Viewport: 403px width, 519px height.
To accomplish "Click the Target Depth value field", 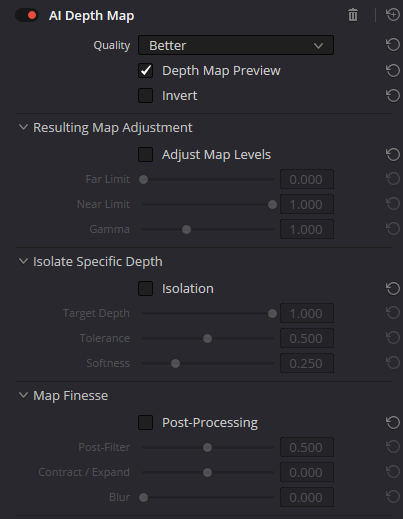I will (x=307, y=313).
